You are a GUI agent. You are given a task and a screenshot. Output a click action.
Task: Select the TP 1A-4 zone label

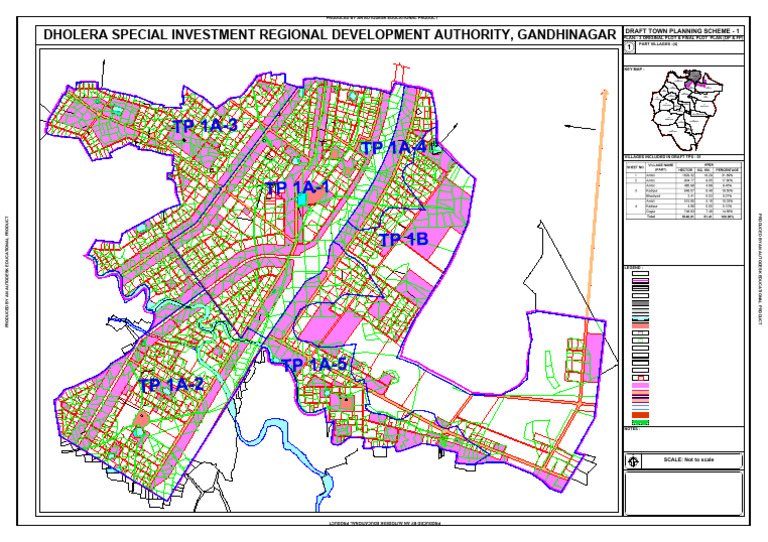click(x=393, y=147)
